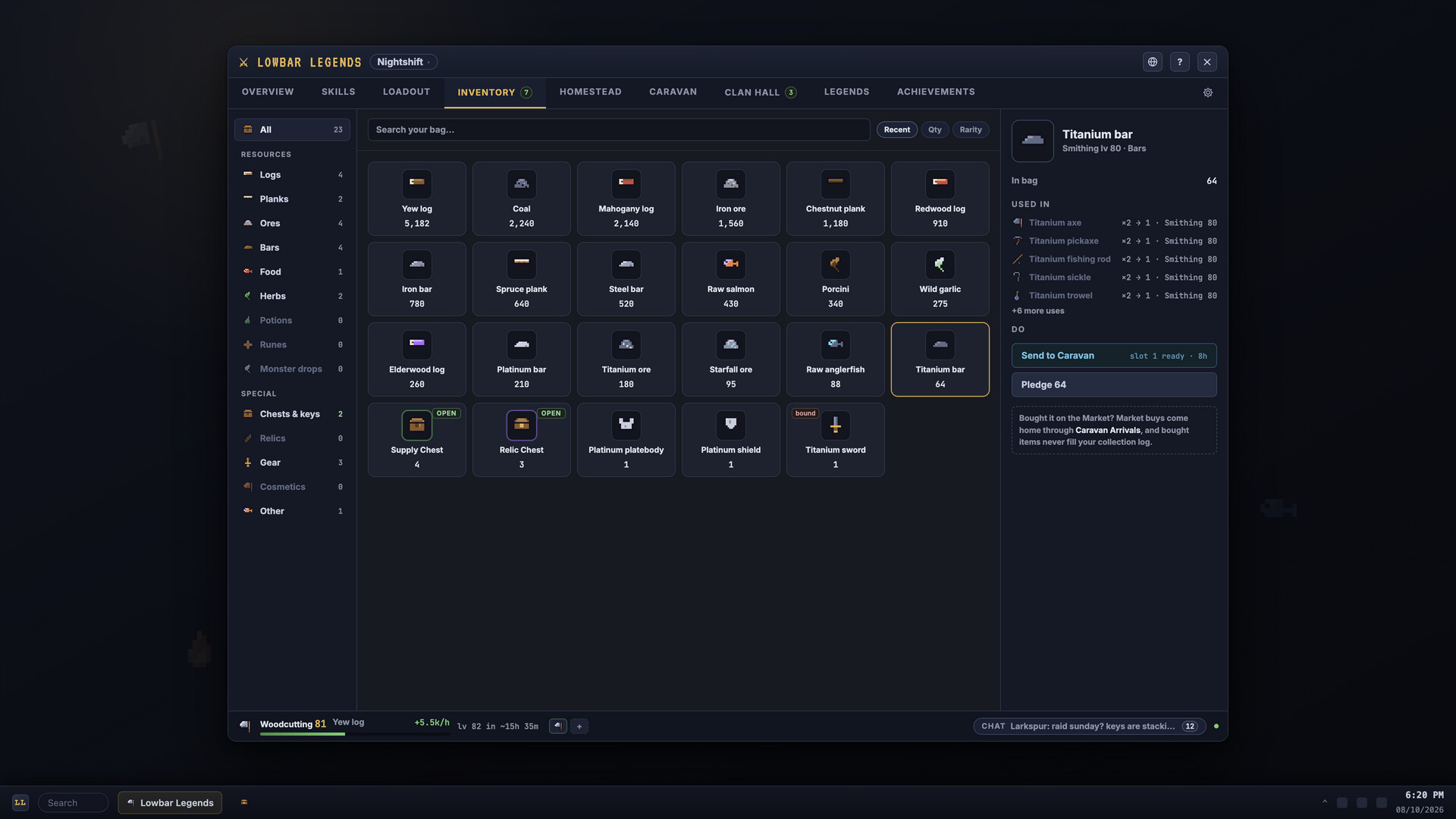This screenshot has width=1456, height=819.
Task: Open the Titanium fishing rod recipe row
Action: pyautogui.click(x=1114, y=259)
